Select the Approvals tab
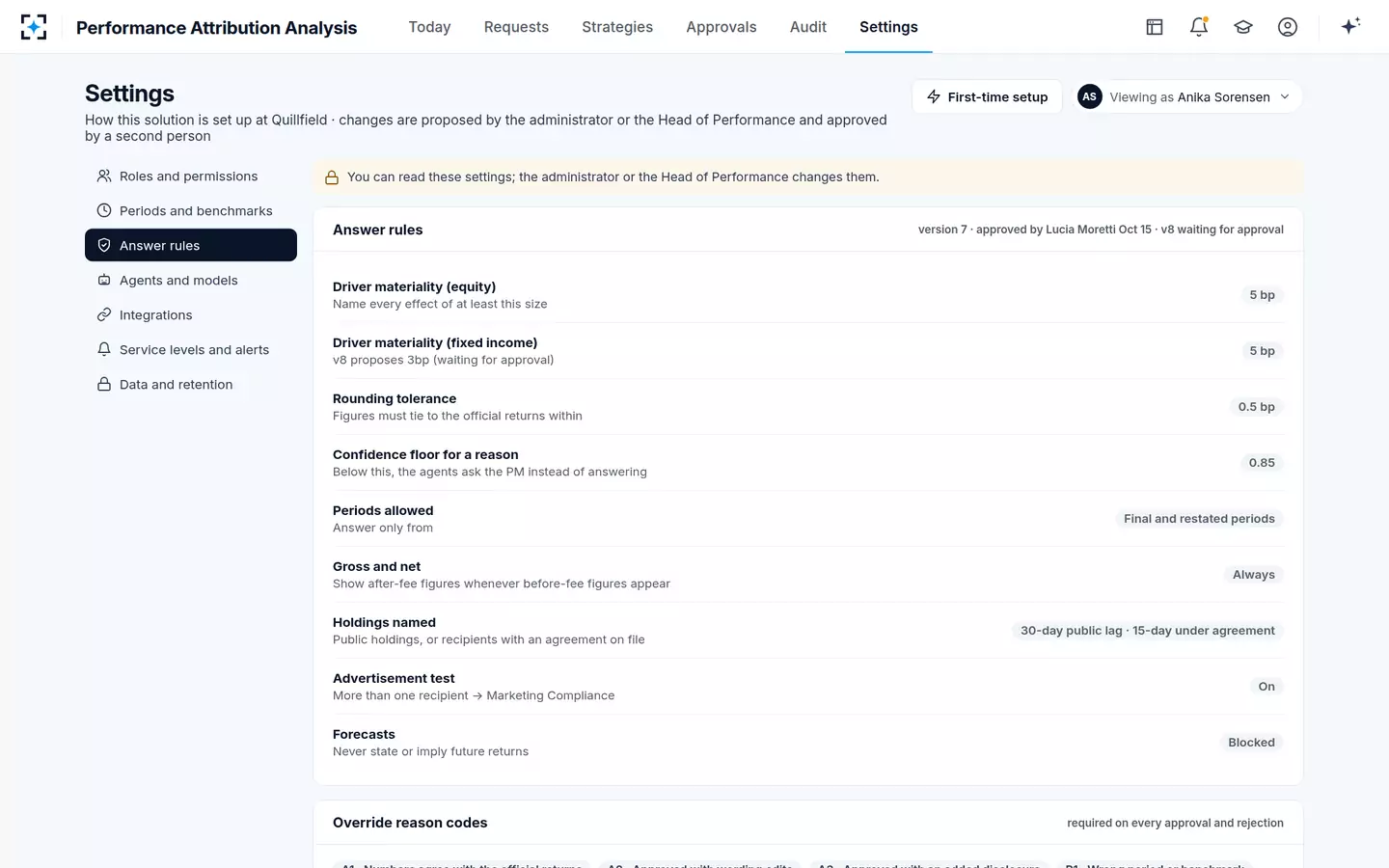Viewport: 1389px width, 868px height. pyautogui.click(x=722, y=27)
